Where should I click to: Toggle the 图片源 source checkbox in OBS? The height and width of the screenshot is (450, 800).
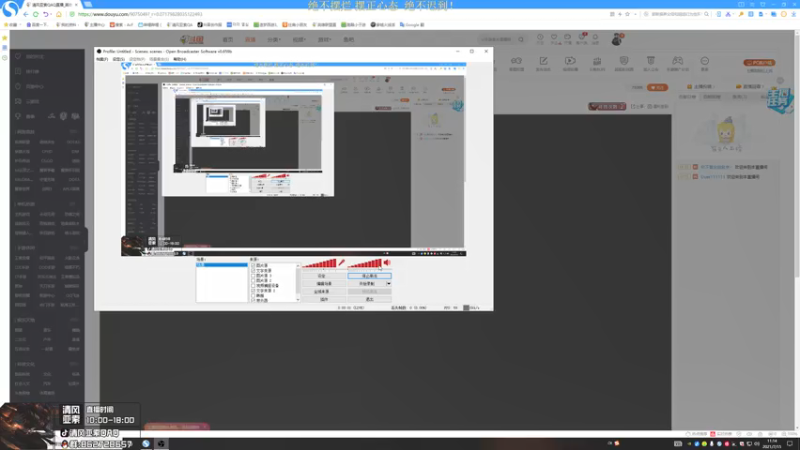pos(253,265)
